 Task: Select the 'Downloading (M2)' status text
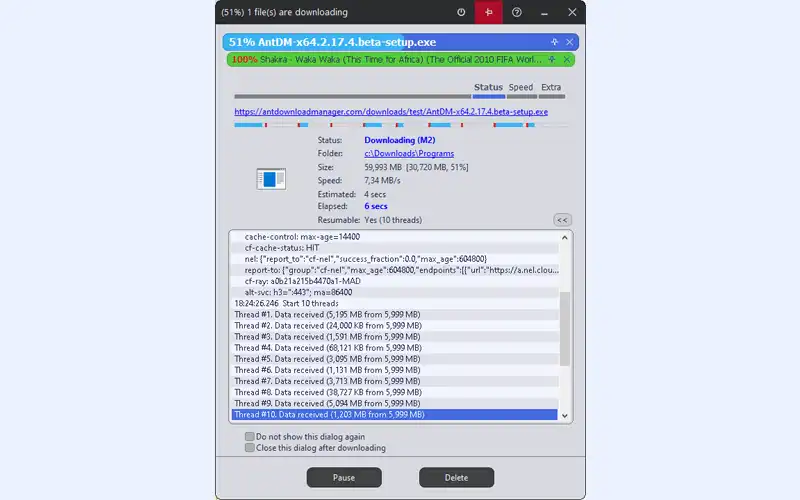tap(399, 140)
